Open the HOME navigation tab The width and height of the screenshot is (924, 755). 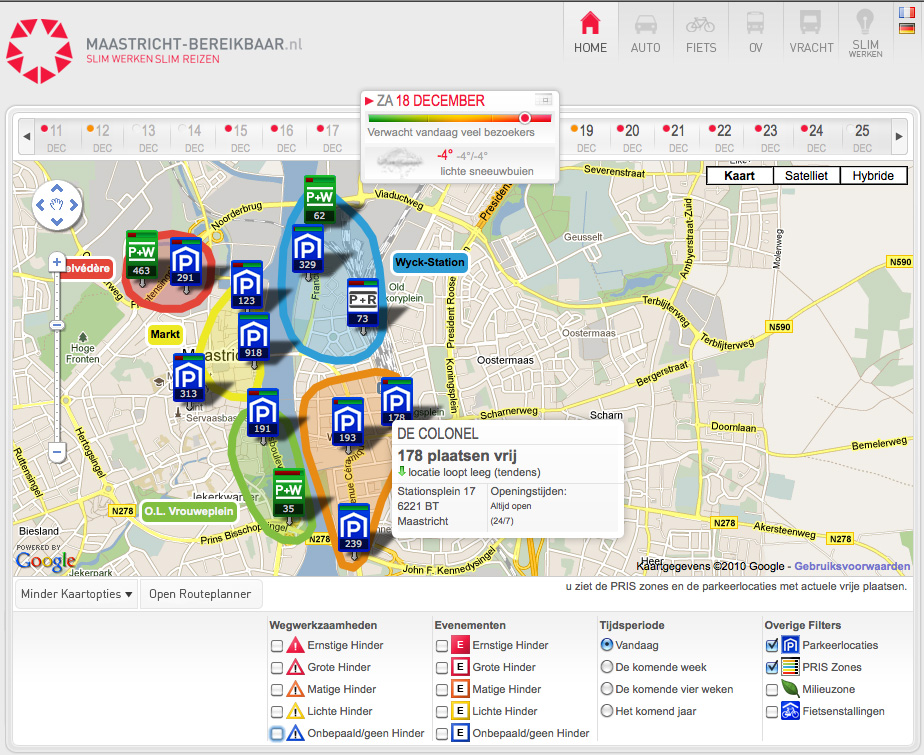(590, 32)
